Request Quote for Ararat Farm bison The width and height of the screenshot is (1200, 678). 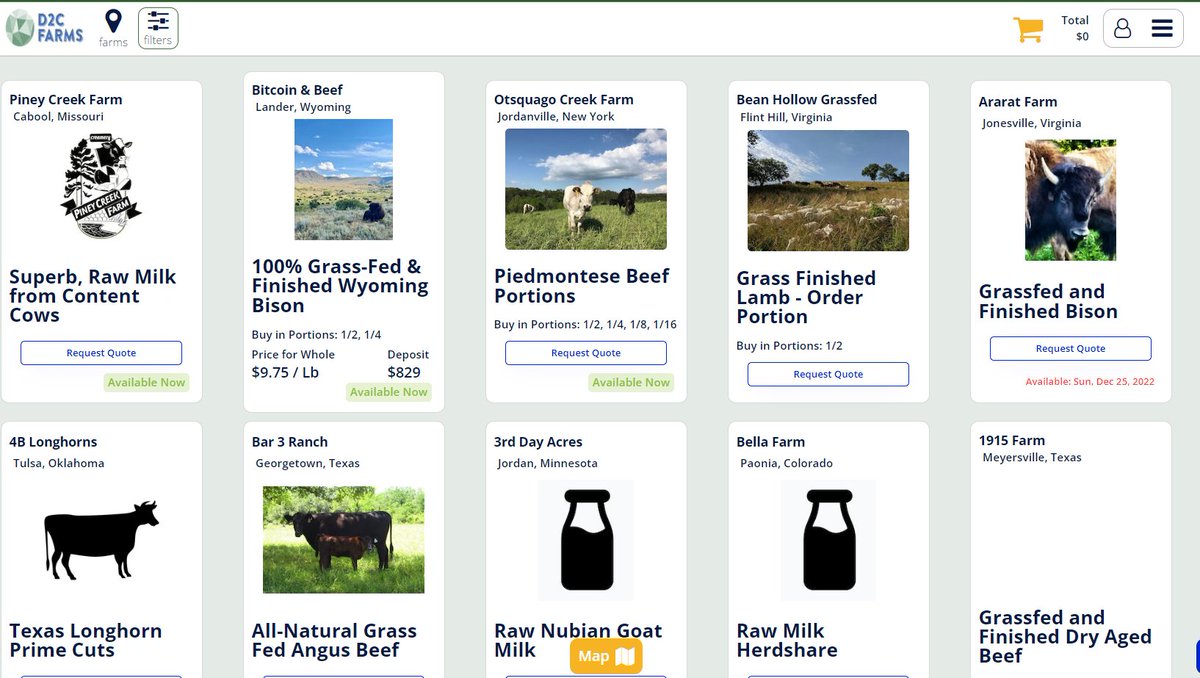pyautogui.click(x=1071, y=348)
